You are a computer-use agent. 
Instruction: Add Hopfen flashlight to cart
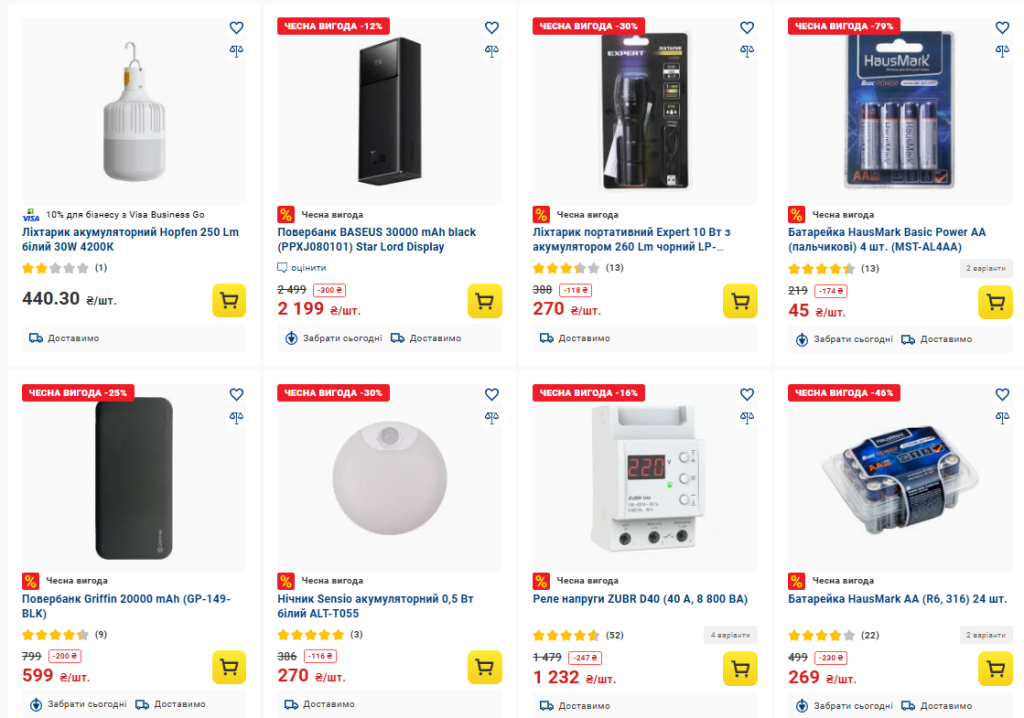(229, 300)
